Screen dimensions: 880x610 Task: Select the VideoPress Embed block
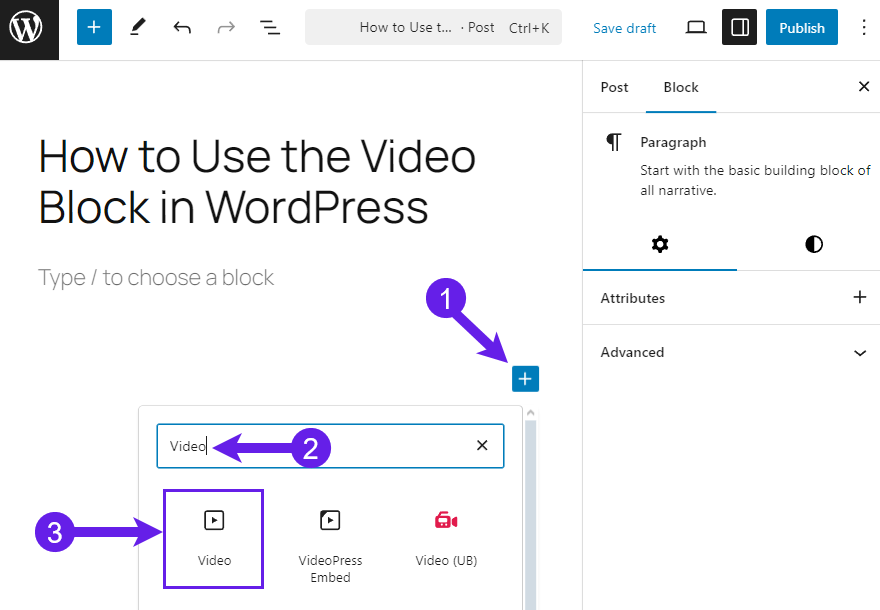330,545
